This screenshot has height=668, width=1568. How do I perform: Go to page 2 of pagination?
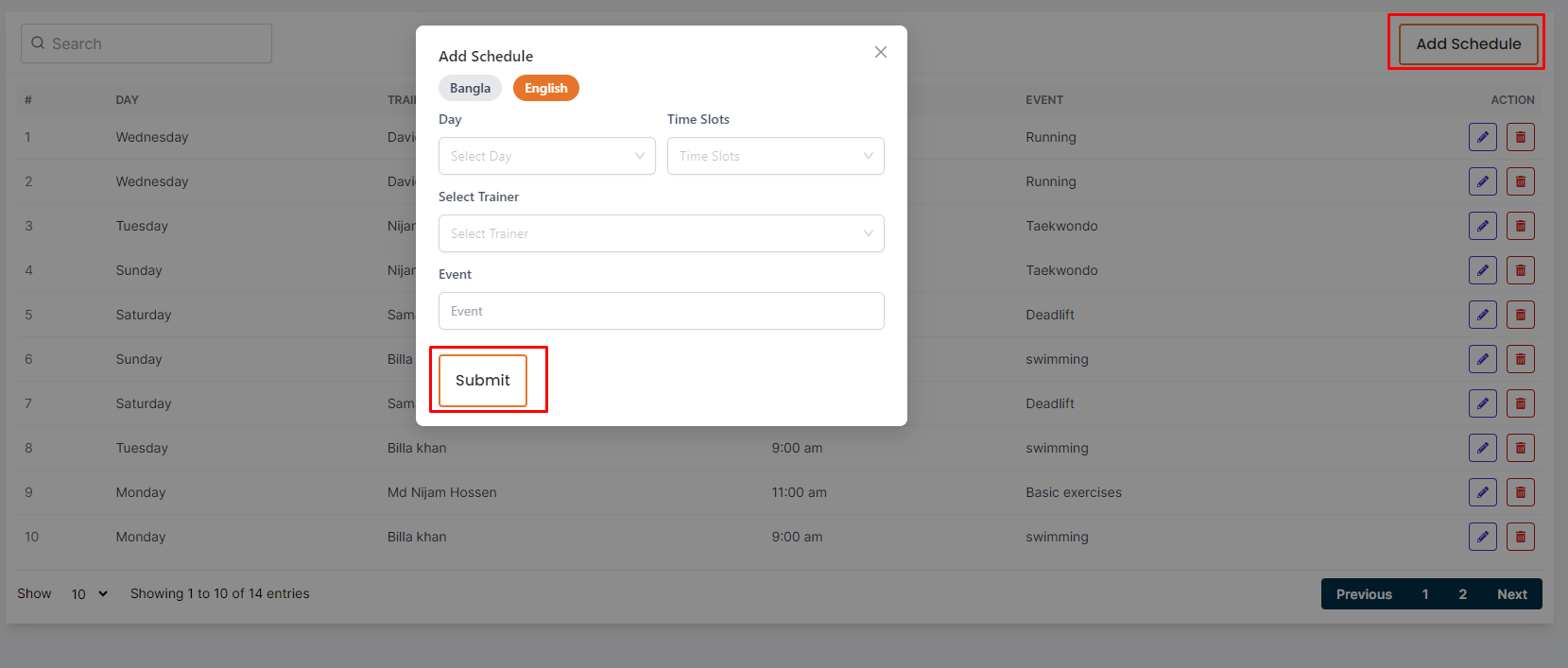click(1462, 594)
